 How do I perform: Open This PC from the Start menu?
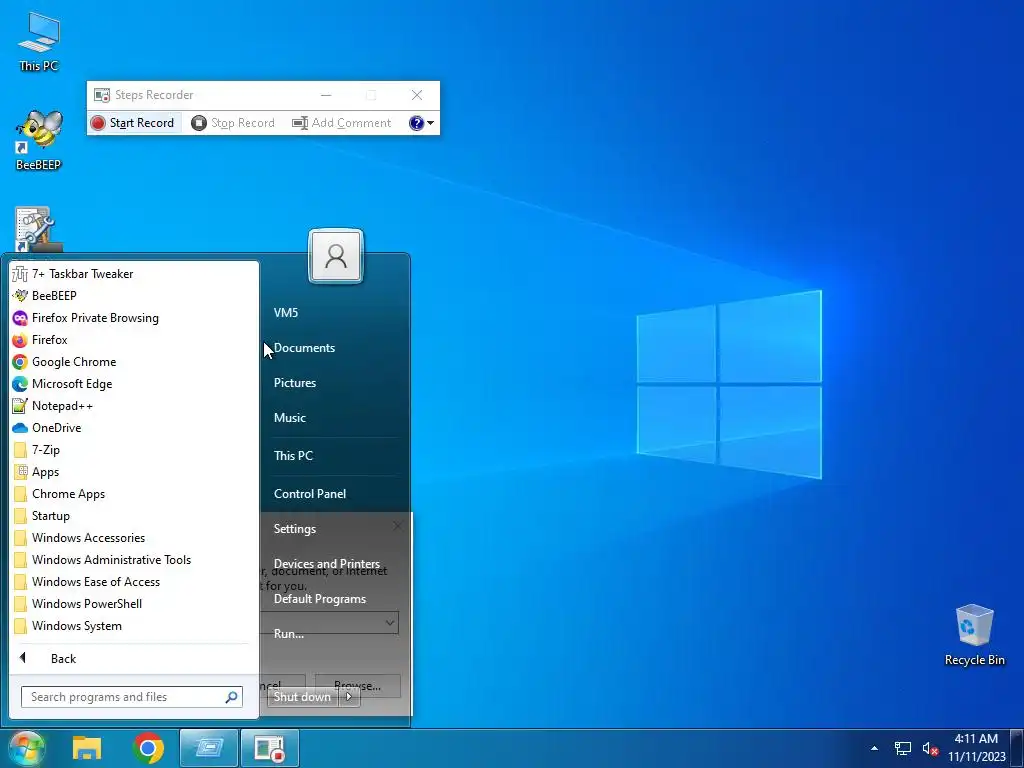(293, 456)
